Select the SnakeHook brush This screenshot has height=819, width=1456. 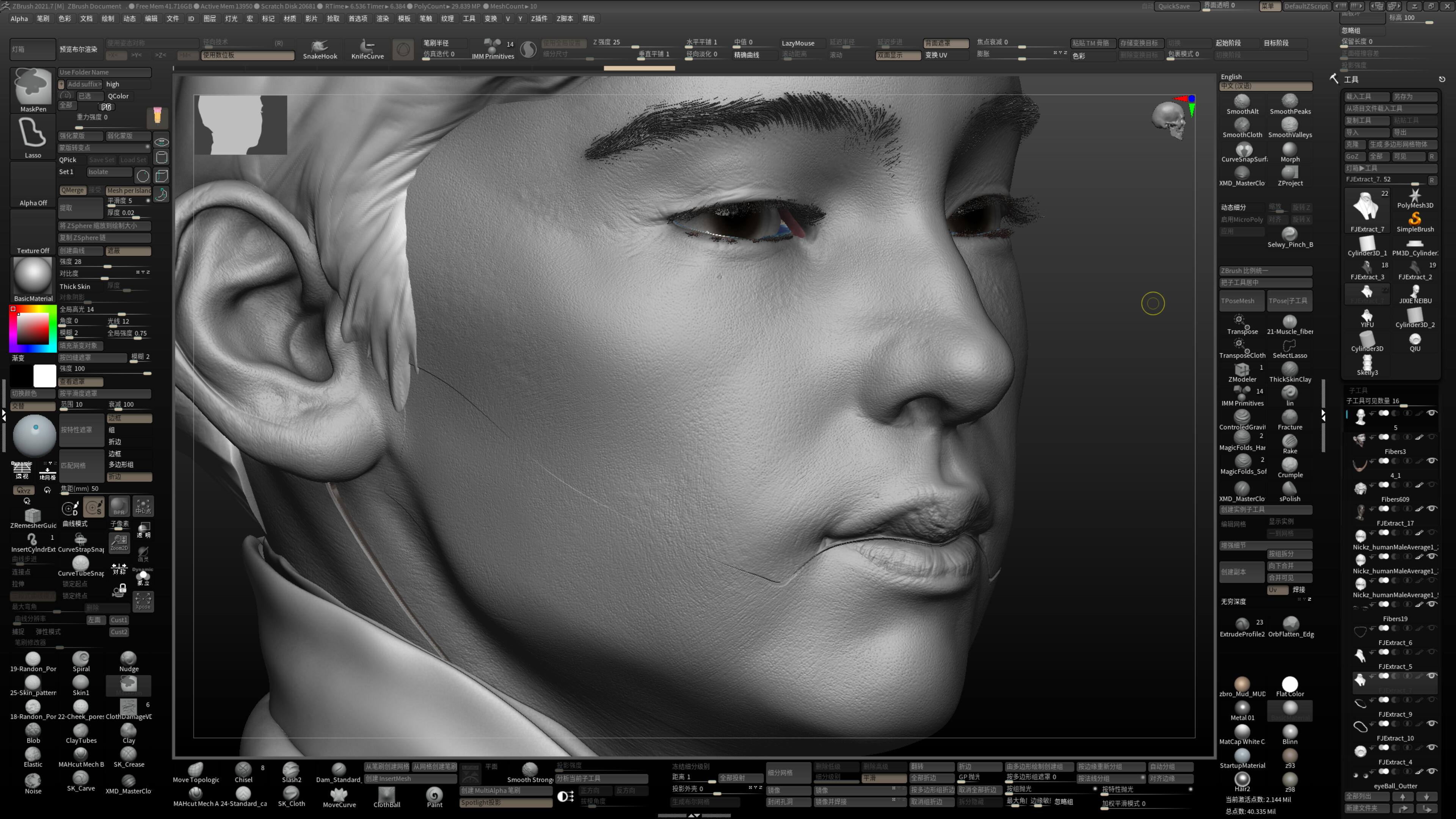(320, 49)
